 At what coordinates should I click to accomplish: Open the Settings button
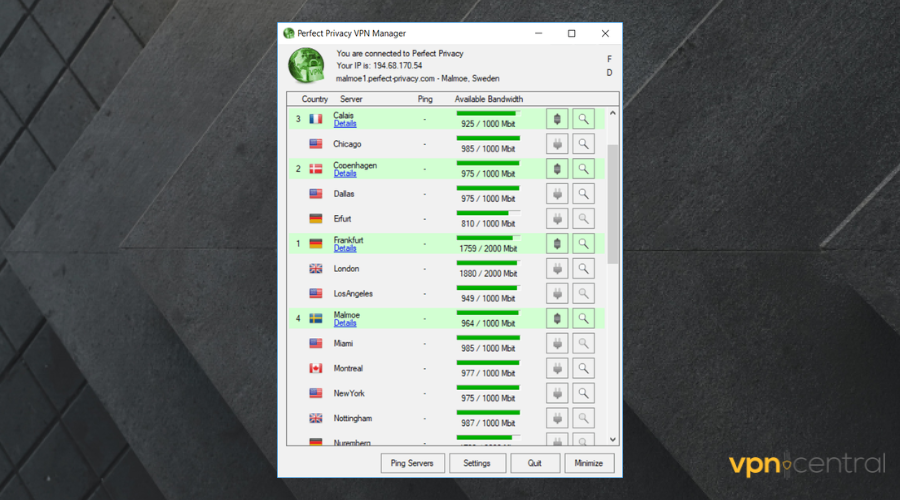click(x=477, y=463)
